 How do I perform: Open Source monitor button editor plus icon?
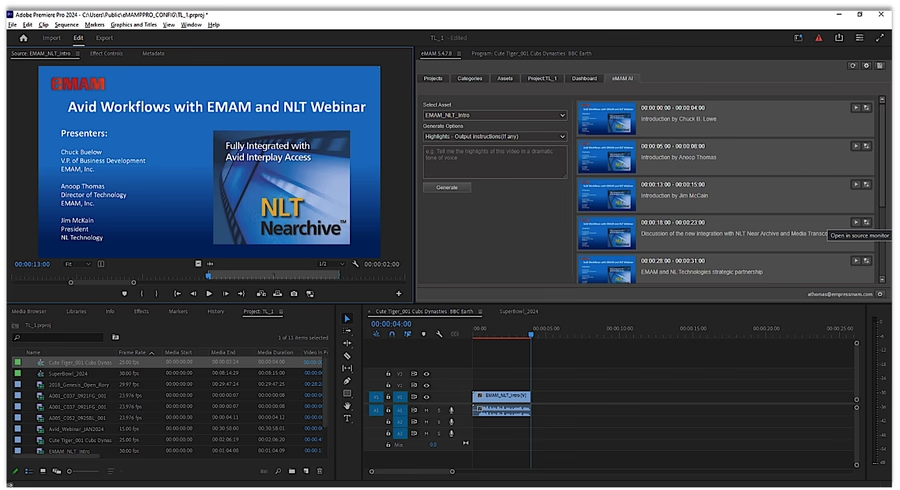click(x=398, y=294)
